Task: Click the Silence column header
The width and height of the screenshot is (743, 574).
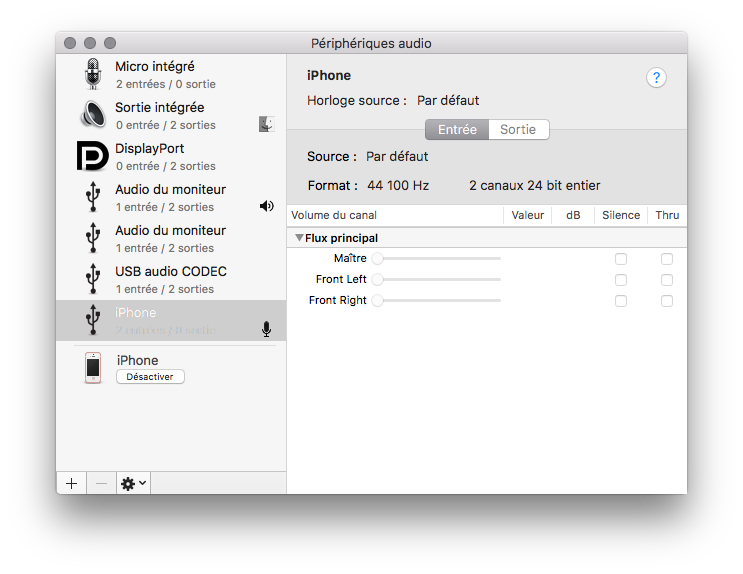Action: point(621,215)
